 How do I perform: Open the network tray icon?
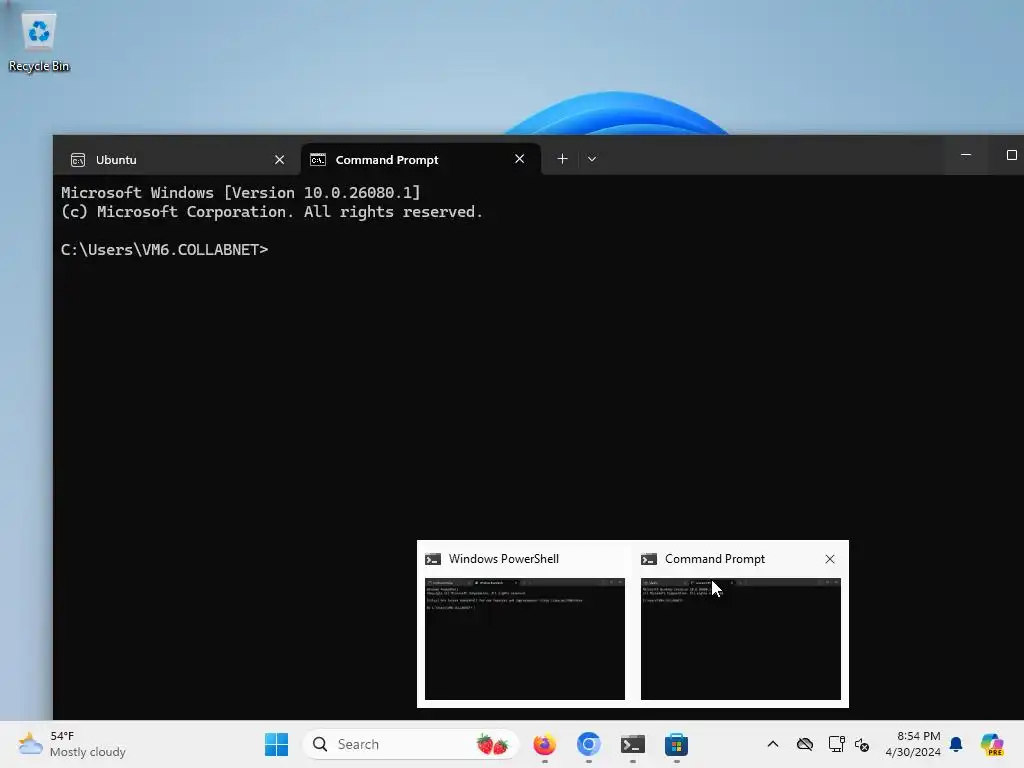[x=836, y=744]
